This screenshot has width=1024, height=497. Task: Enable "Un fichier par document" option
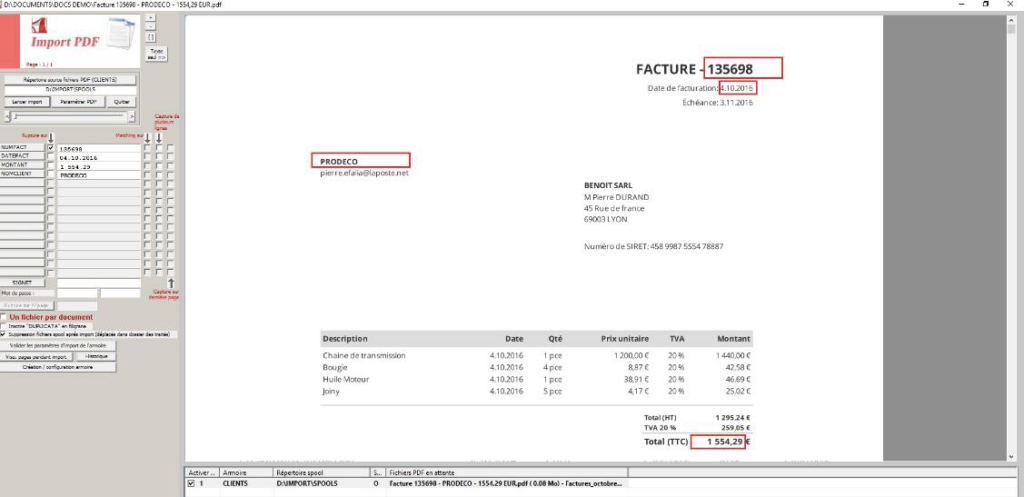pyautogui.click(x=5, y=318)
